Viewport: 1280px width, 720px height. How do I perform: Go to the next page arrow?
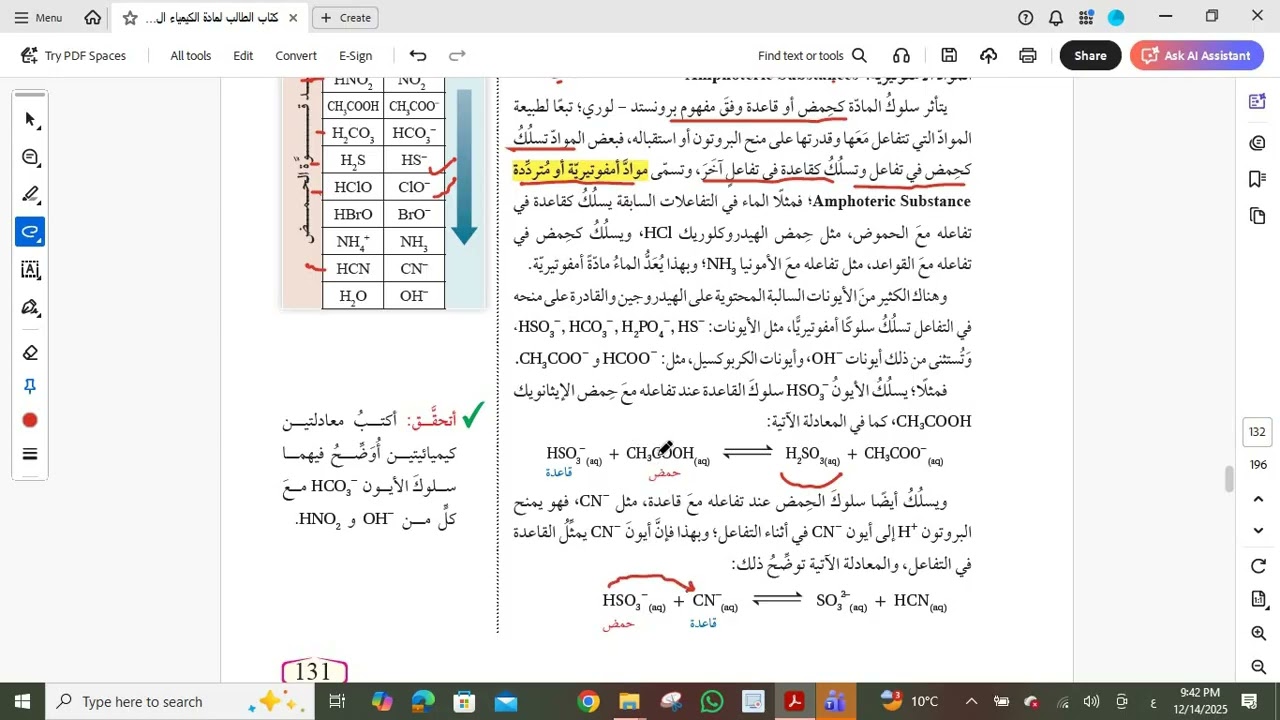point(1258,530)
